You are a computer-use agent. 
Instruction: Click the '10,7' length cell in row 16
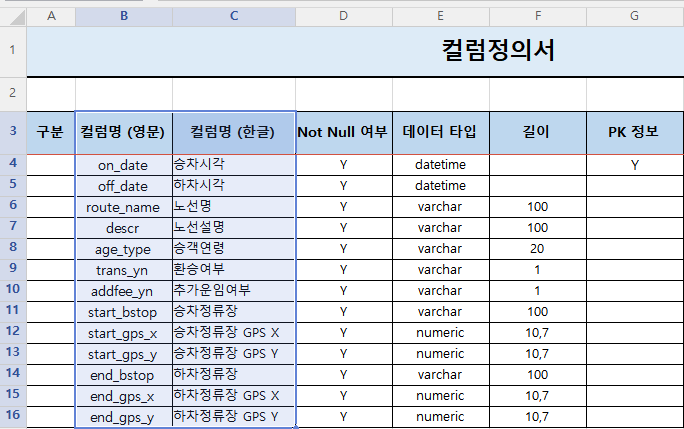tap(538, 417)
